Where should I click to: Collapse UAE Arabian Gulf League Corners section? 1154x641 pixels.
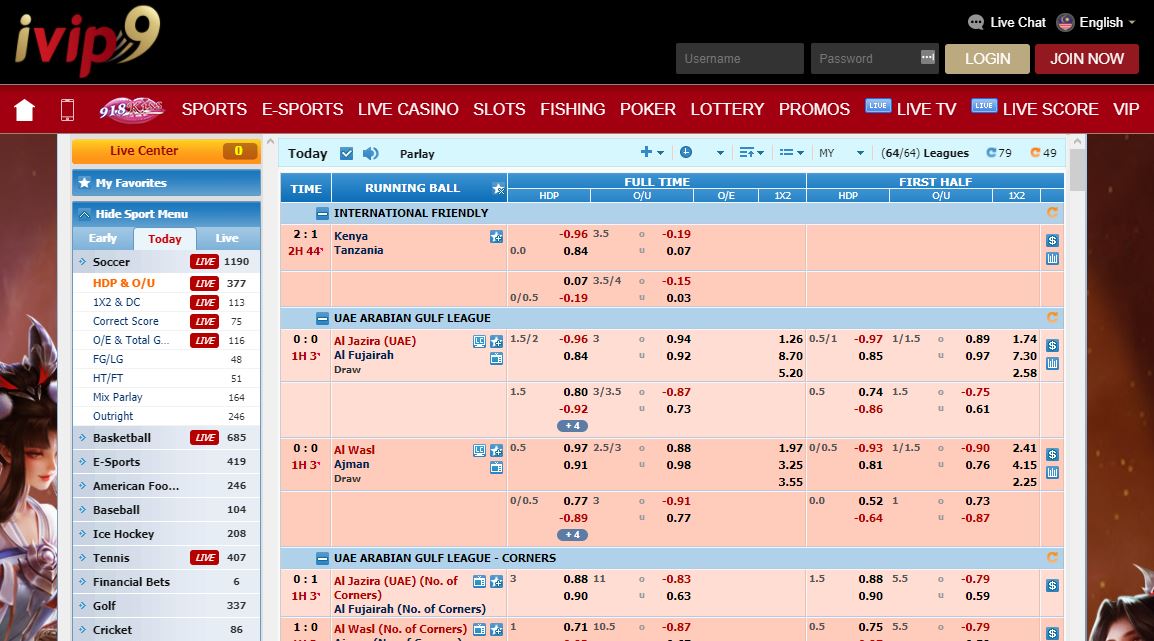(x=322, y=558)
